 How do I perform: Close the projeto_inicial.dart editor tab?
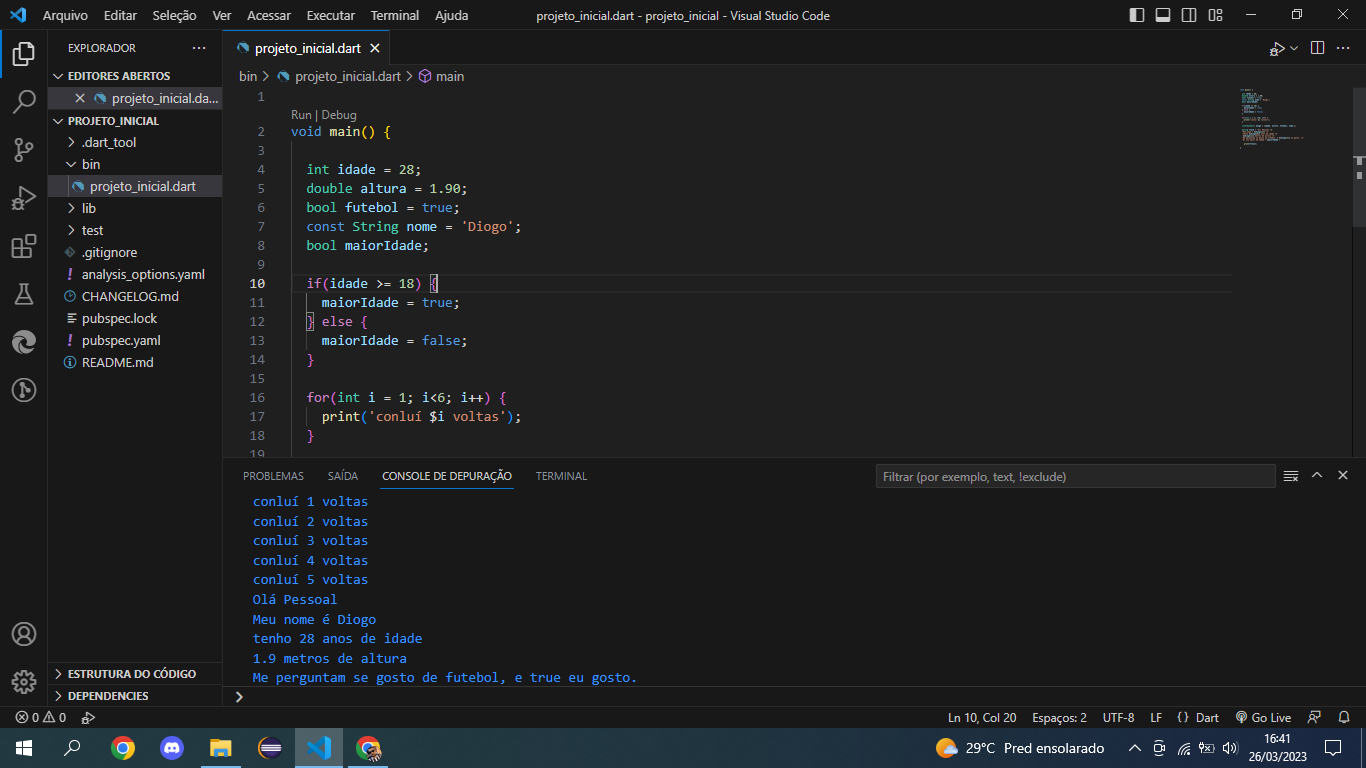(375, 48)
